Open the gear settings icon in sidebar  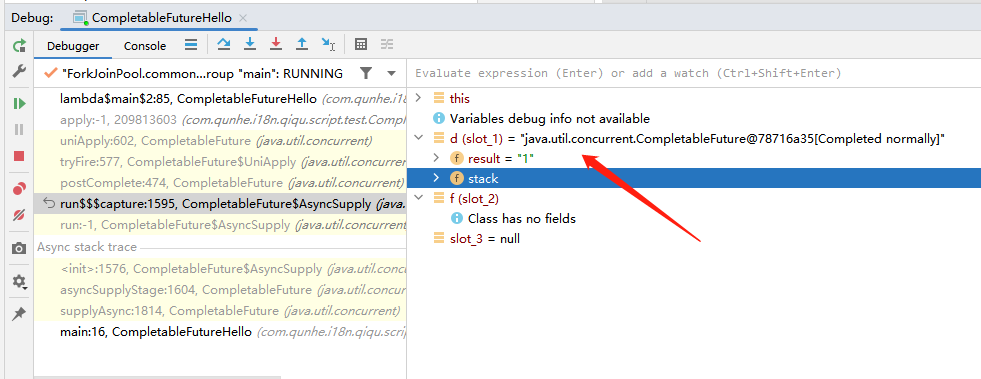coord(19,281)
